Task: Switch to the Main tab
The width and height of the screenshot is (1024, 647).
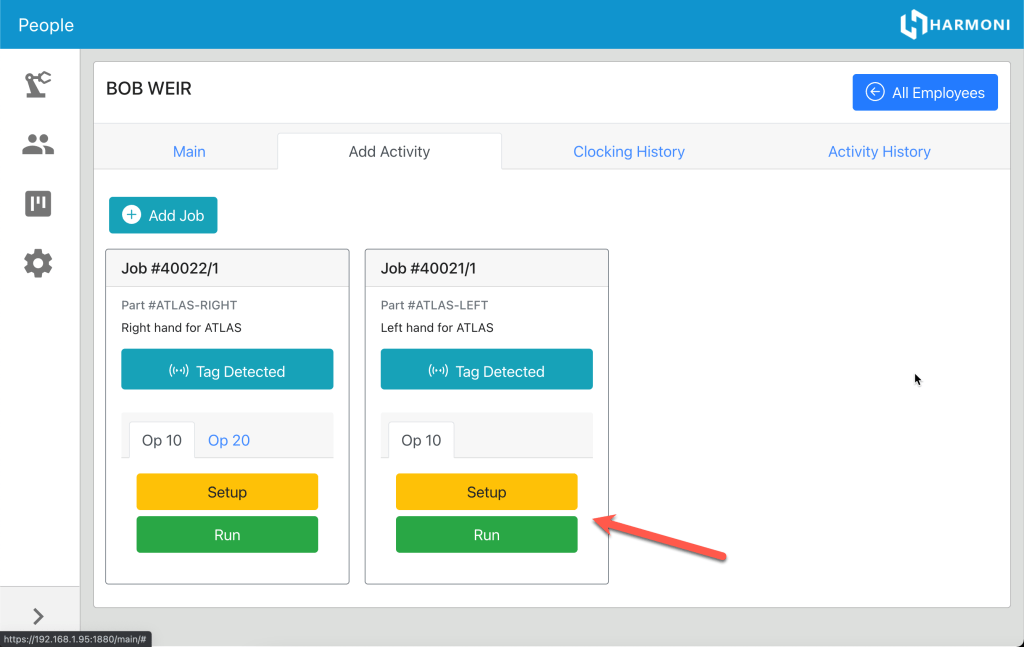Action: coord(189,152)
